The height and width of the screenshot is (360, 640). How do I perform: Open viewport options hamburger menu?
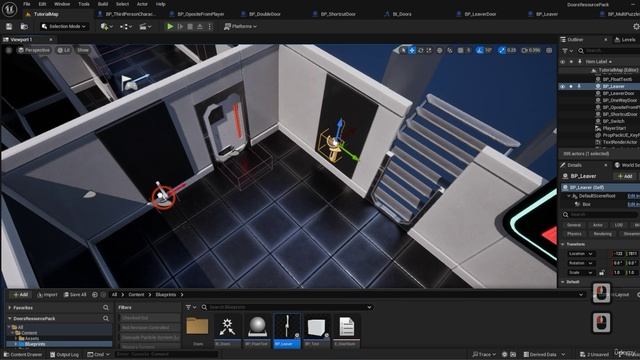(9, 50)
